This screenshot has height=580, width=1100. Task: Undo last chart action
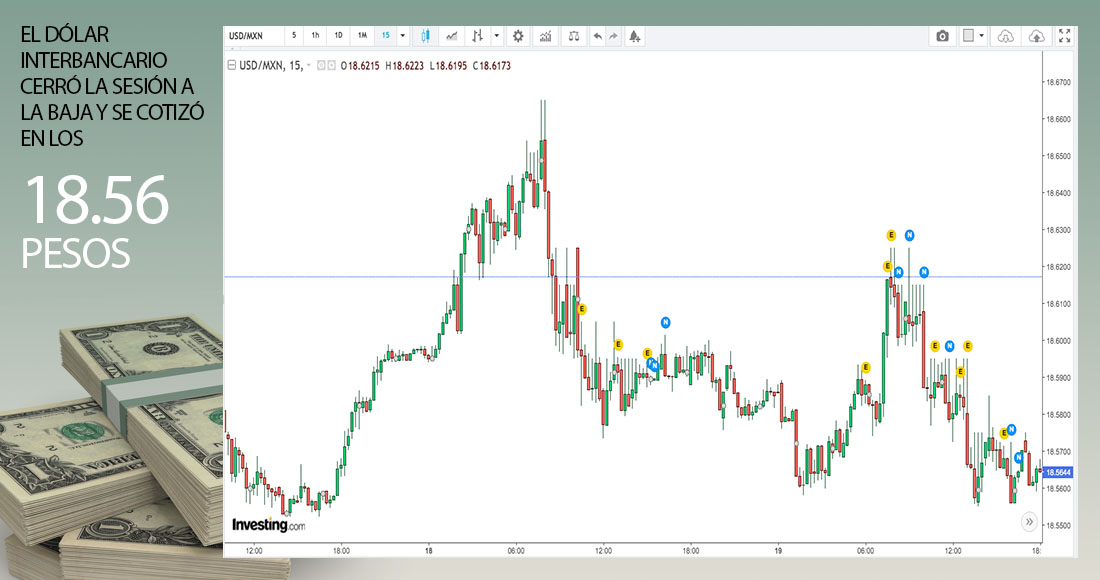click(x=598, y=36)
